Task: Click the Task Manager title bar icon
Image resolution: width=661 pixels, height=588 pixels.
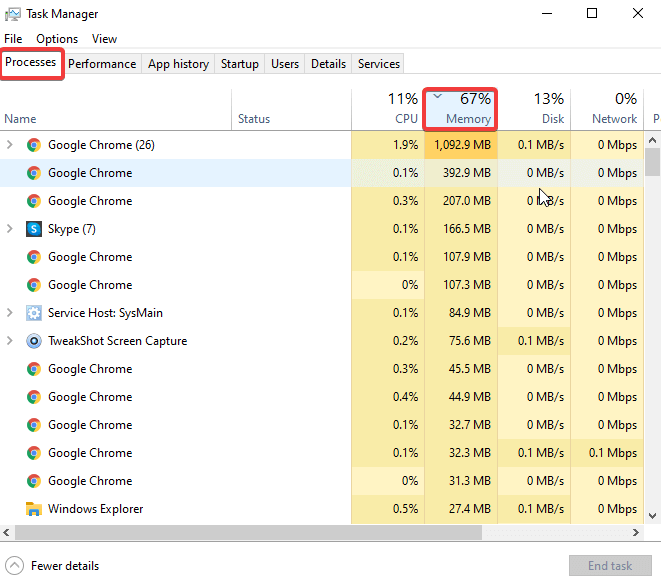Action: tap(13, 14)
